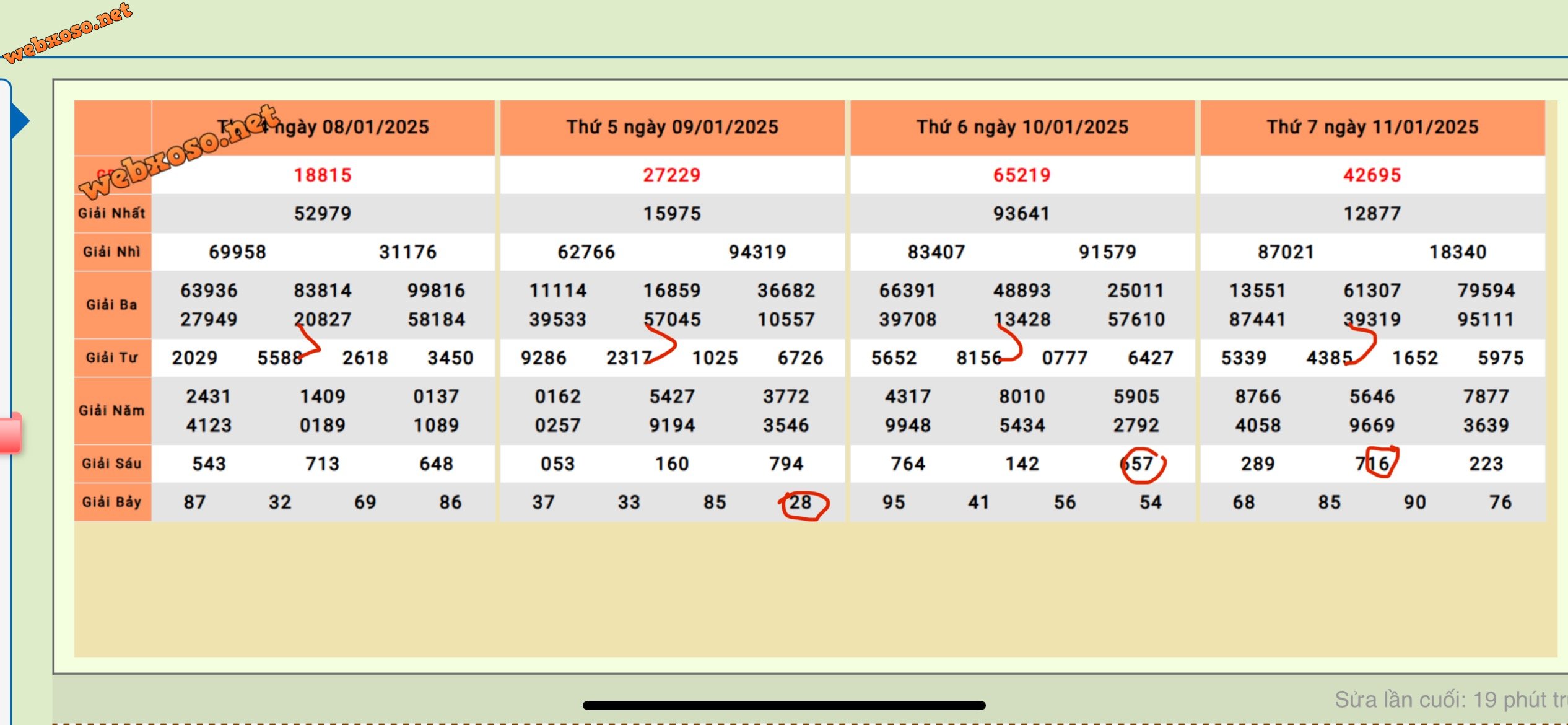Click the red-circled 657 in Giải Sáu
1568x725 pixels.
click(x=1137, y=464)
